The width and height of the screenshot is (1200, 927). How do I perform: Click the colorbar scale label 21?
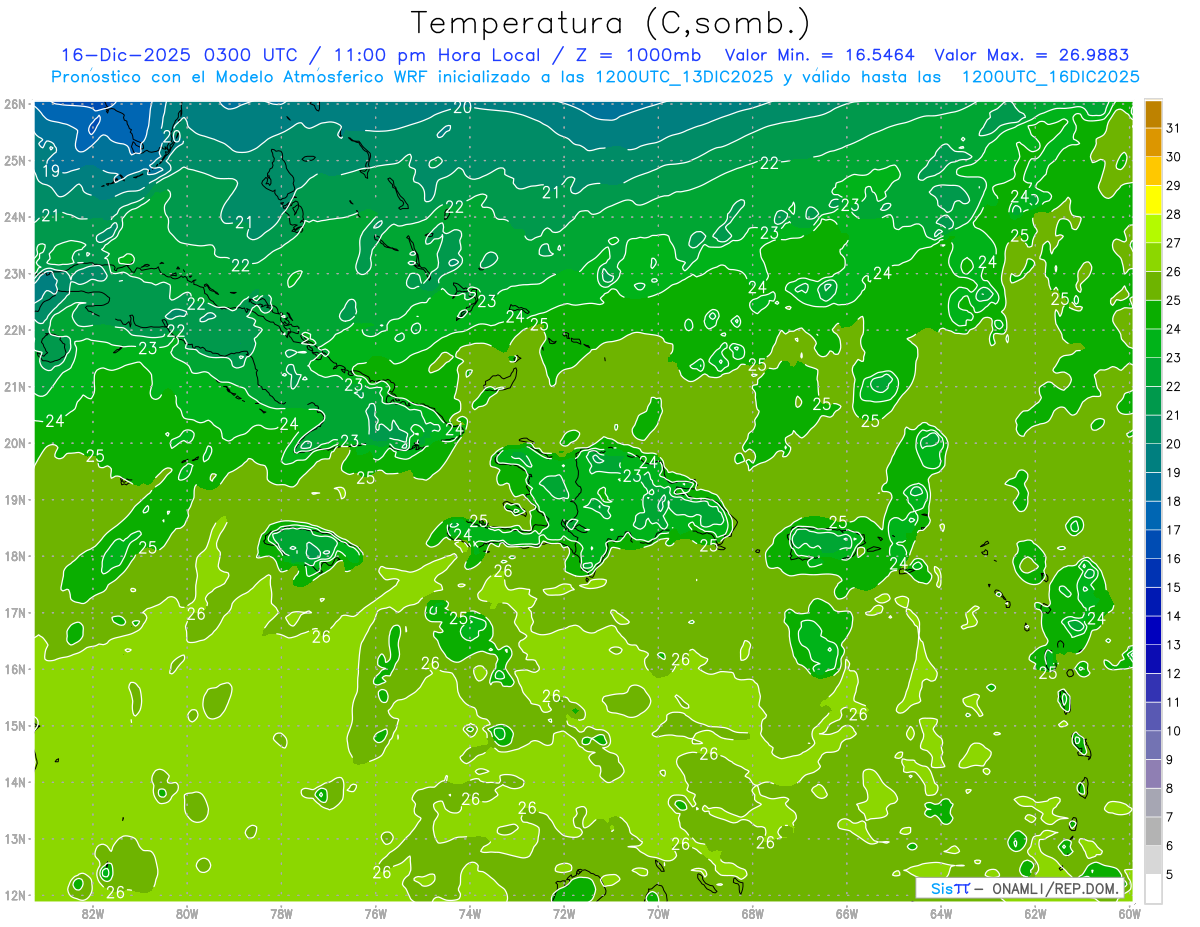point(1173,415)
